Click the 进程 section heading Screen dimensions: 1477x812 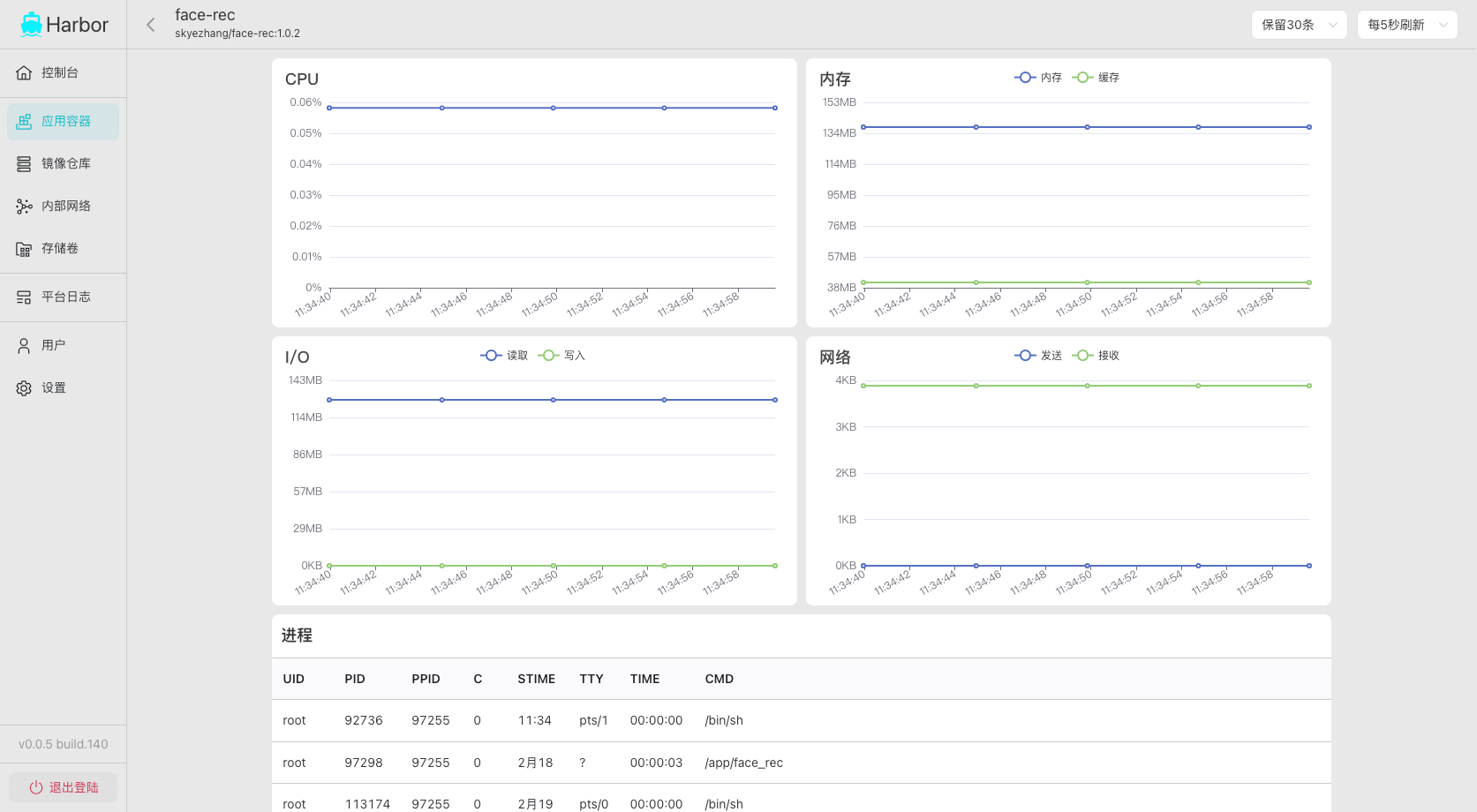[297, 635]
